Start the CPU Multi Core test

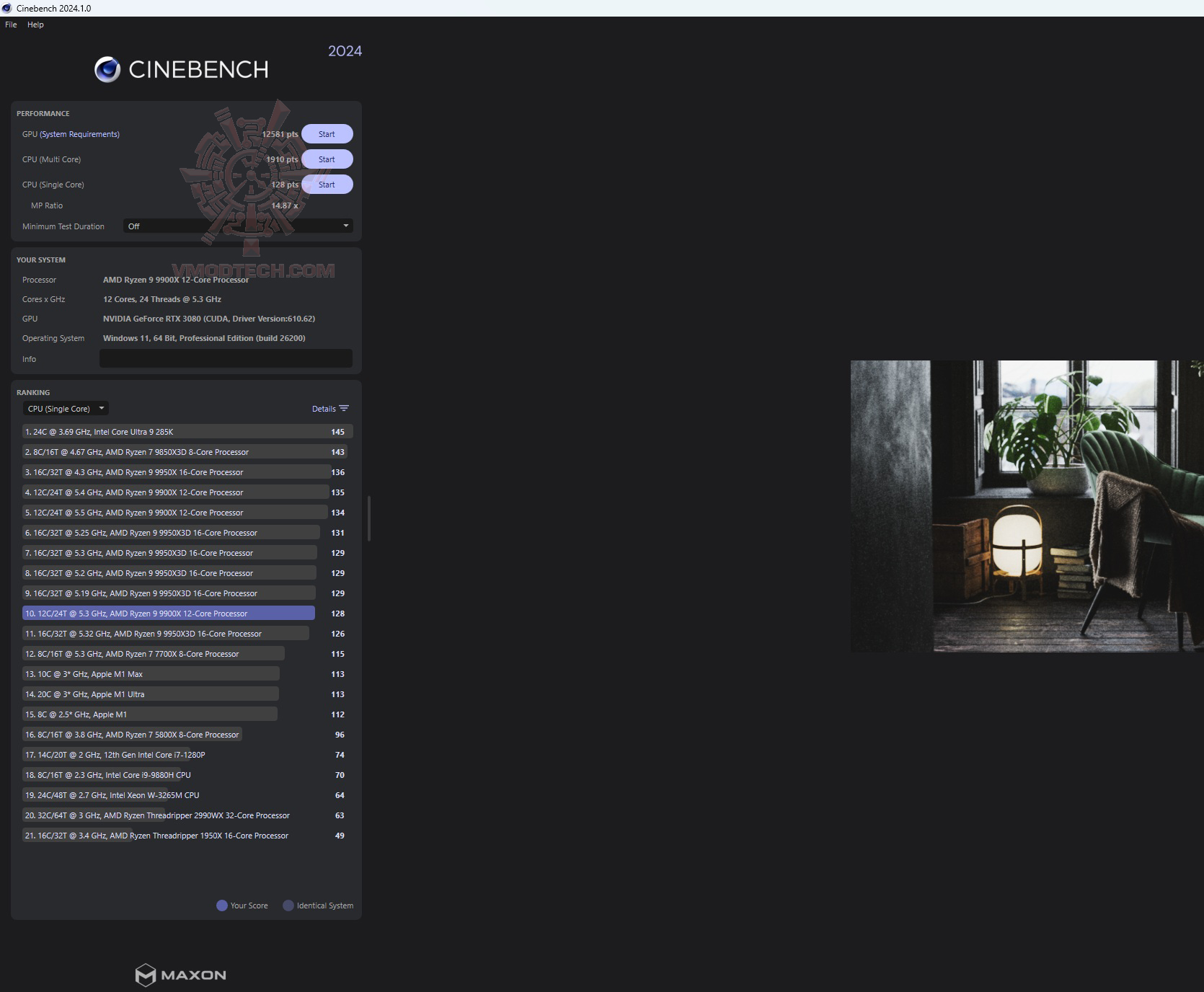pos(327,159)
